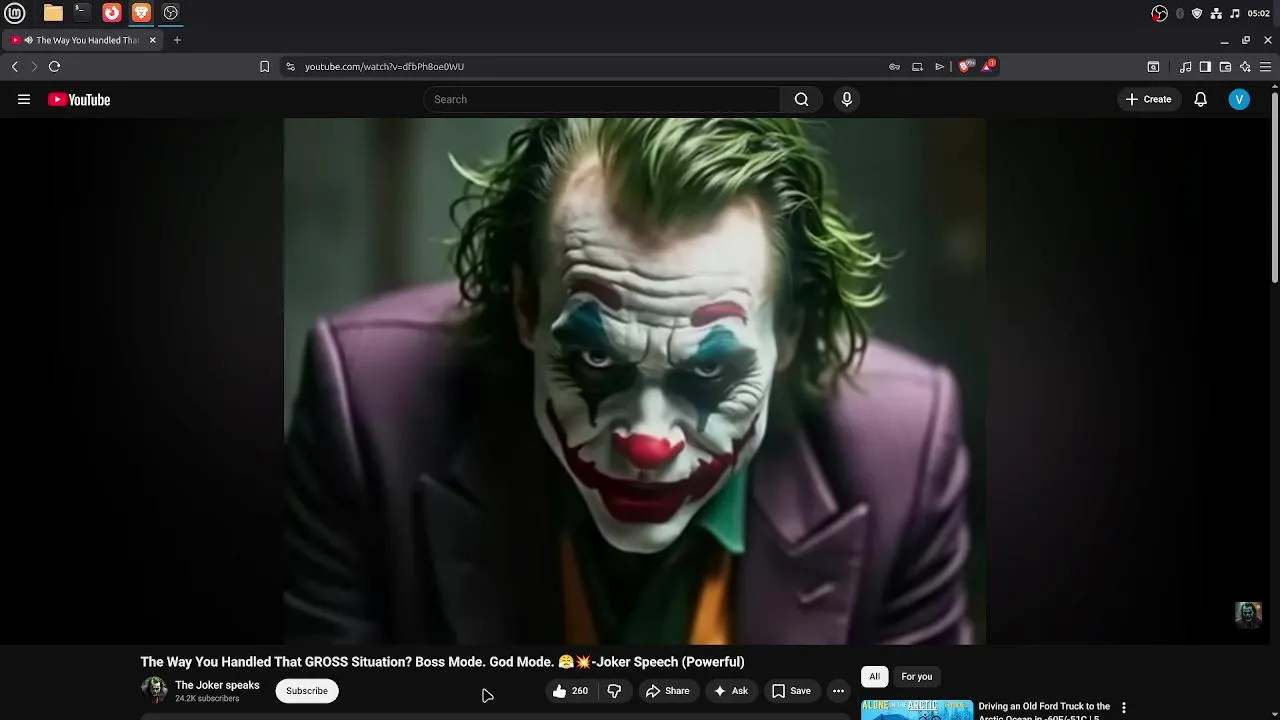
Task: Switch to Brave browser in the panel
Action: coord(141,13)
